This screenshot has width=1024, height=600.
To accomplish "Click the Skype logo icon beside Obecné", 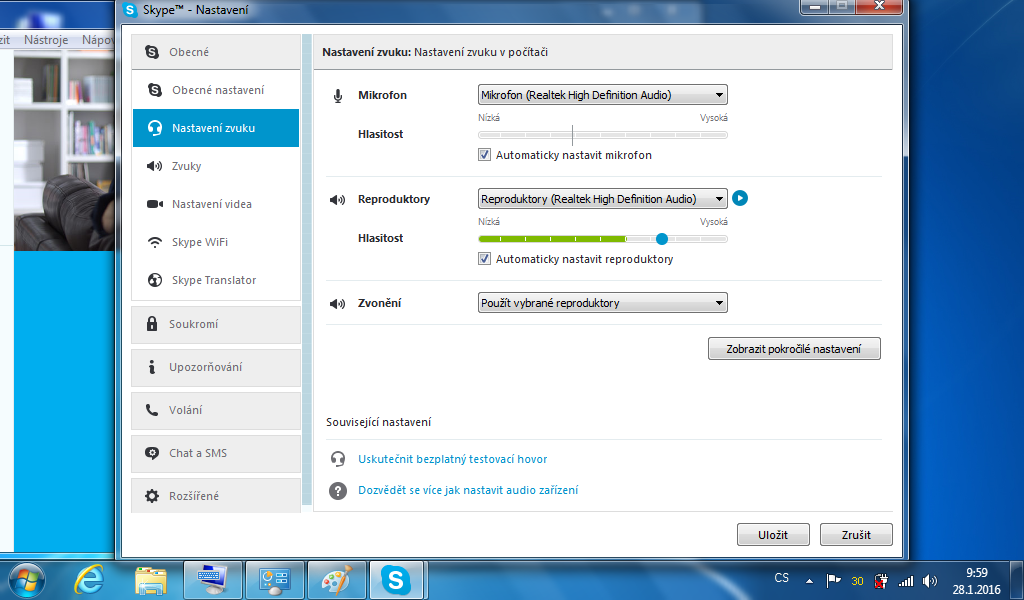I will tap(152, 52).
